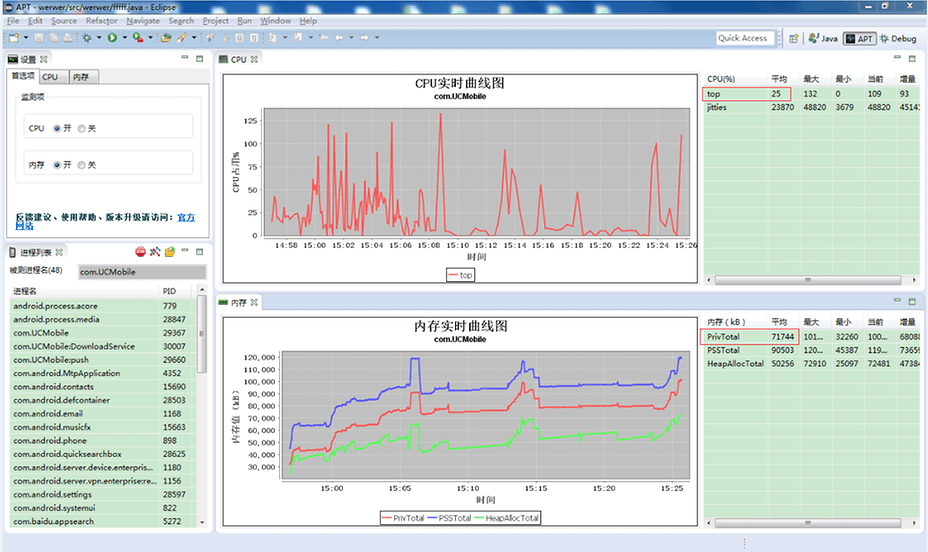Click the green Run toolbar button
This screenshot has height=552, width=928.
point(112,38)
